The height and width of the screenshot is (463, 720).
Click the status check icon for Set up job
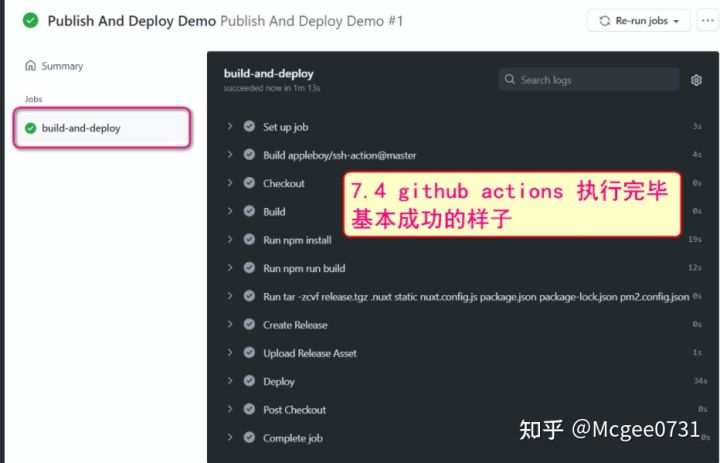coord(249,126)
